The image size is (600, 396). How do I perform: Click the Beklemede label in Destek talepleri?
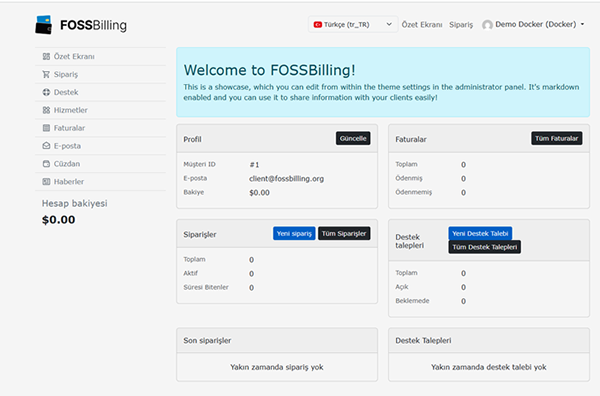click(x=412, y=301)
